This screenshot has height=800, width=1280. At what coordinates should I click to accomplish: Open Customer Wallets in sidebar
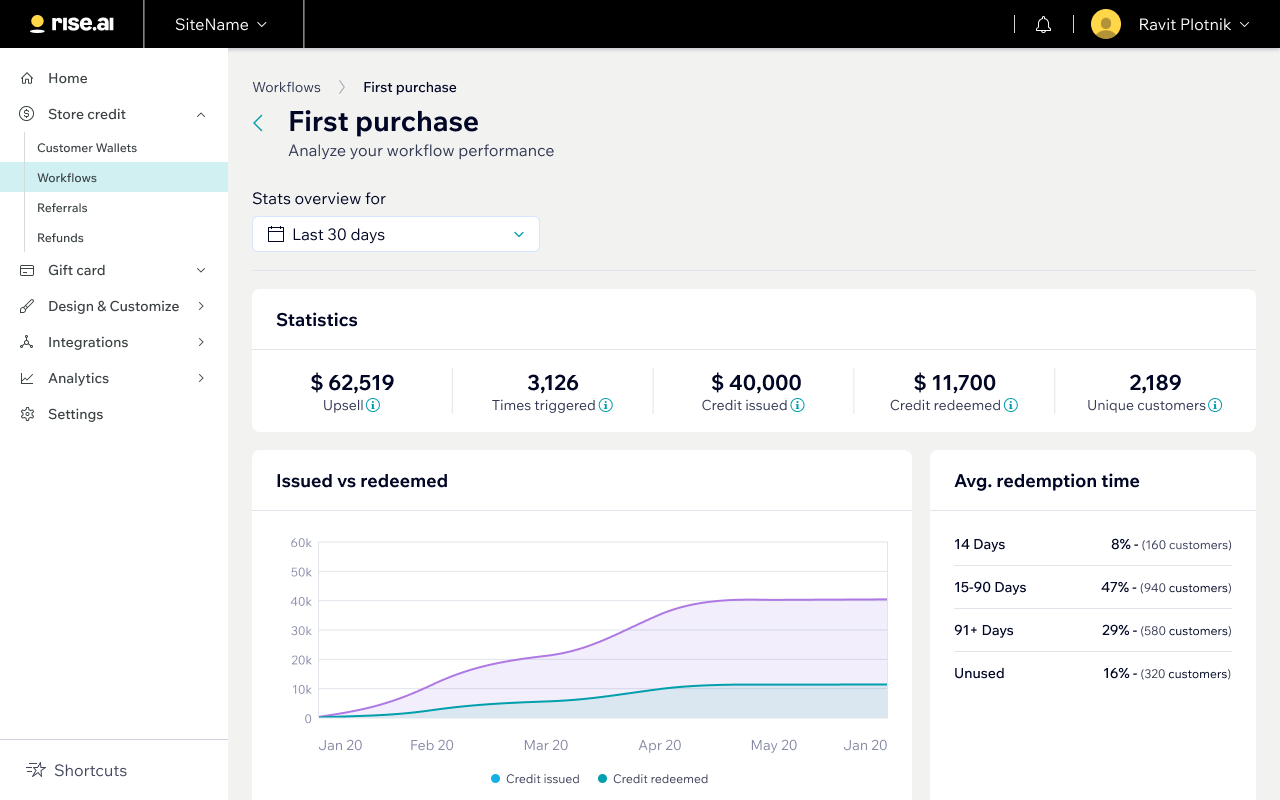click(x=87, y=148)
